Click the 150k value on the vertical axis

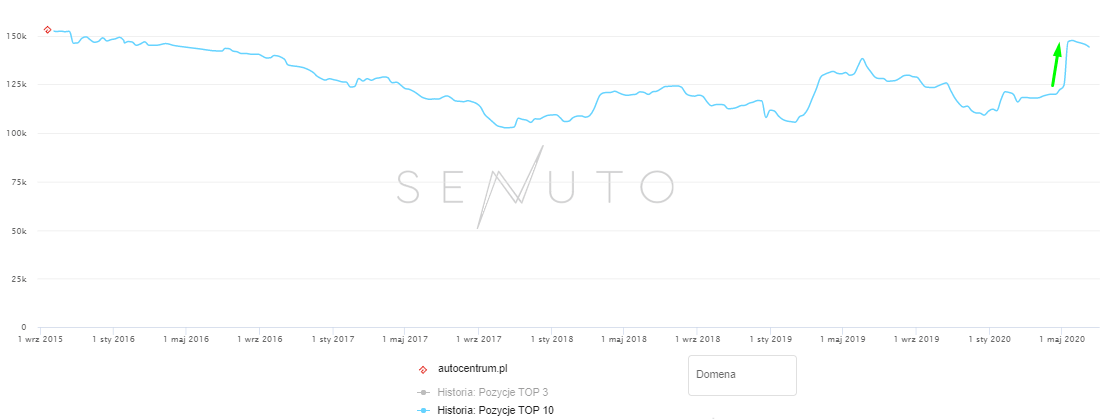pyautogui.click(x=15, y=36)
